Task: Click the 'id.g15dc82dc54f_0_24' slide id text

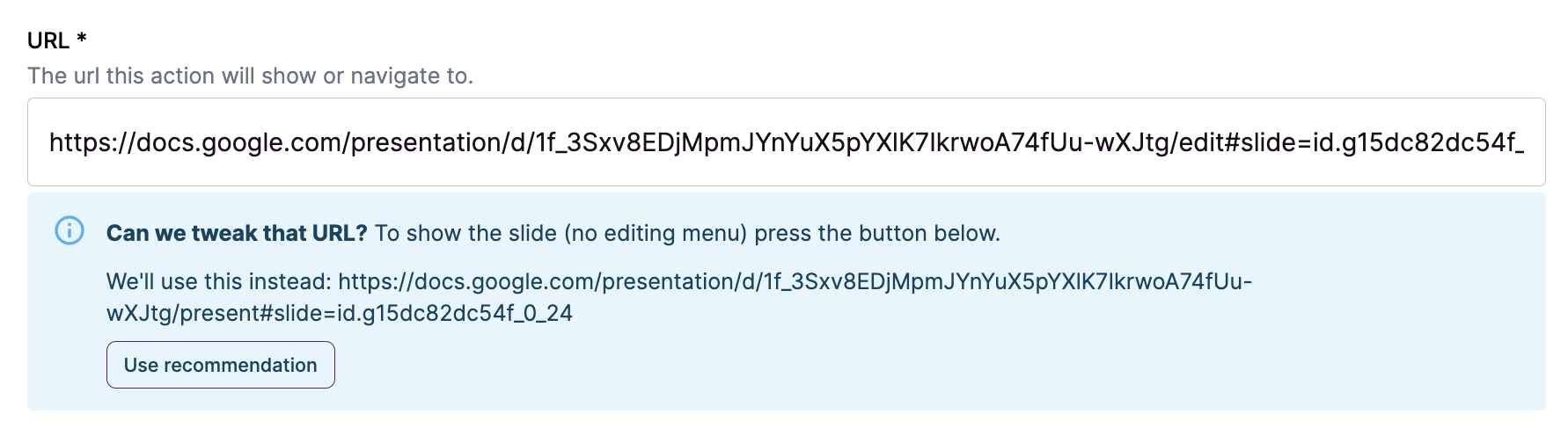Action: [455, 313]
